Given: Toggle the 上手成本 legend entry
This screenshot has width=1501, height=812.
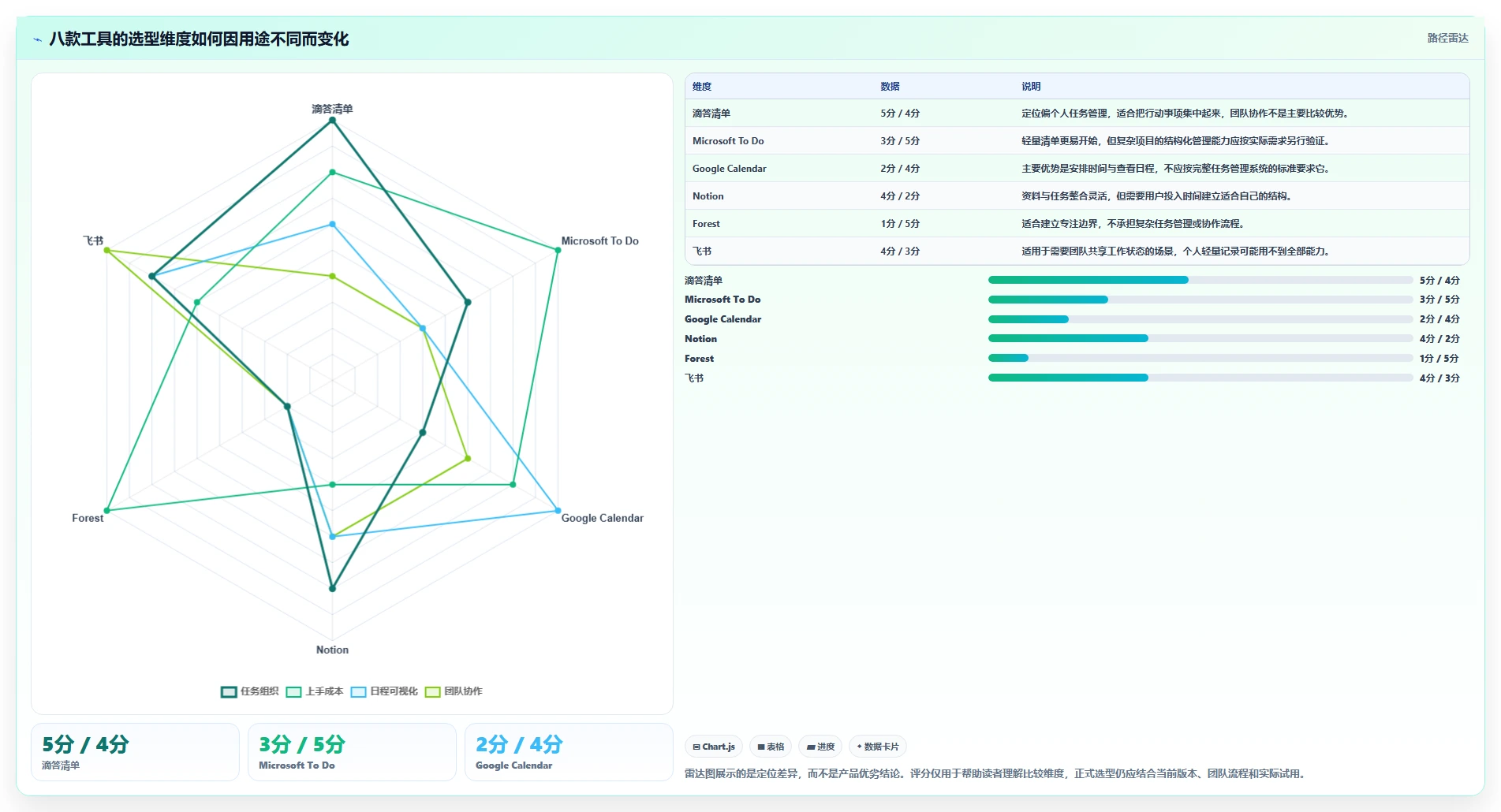Looking at the screenshot, I should coord(315,691).
